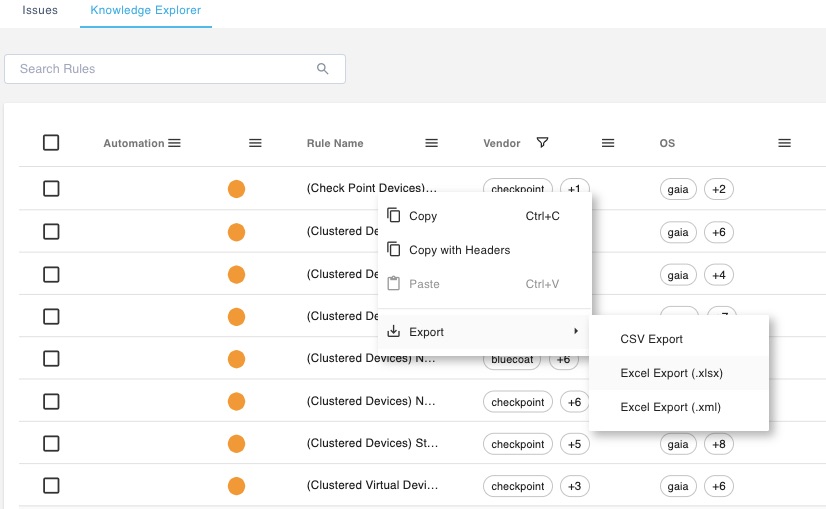Select CSV Export option
Viewport: 826px width, 509px height.
click(651, 339)
